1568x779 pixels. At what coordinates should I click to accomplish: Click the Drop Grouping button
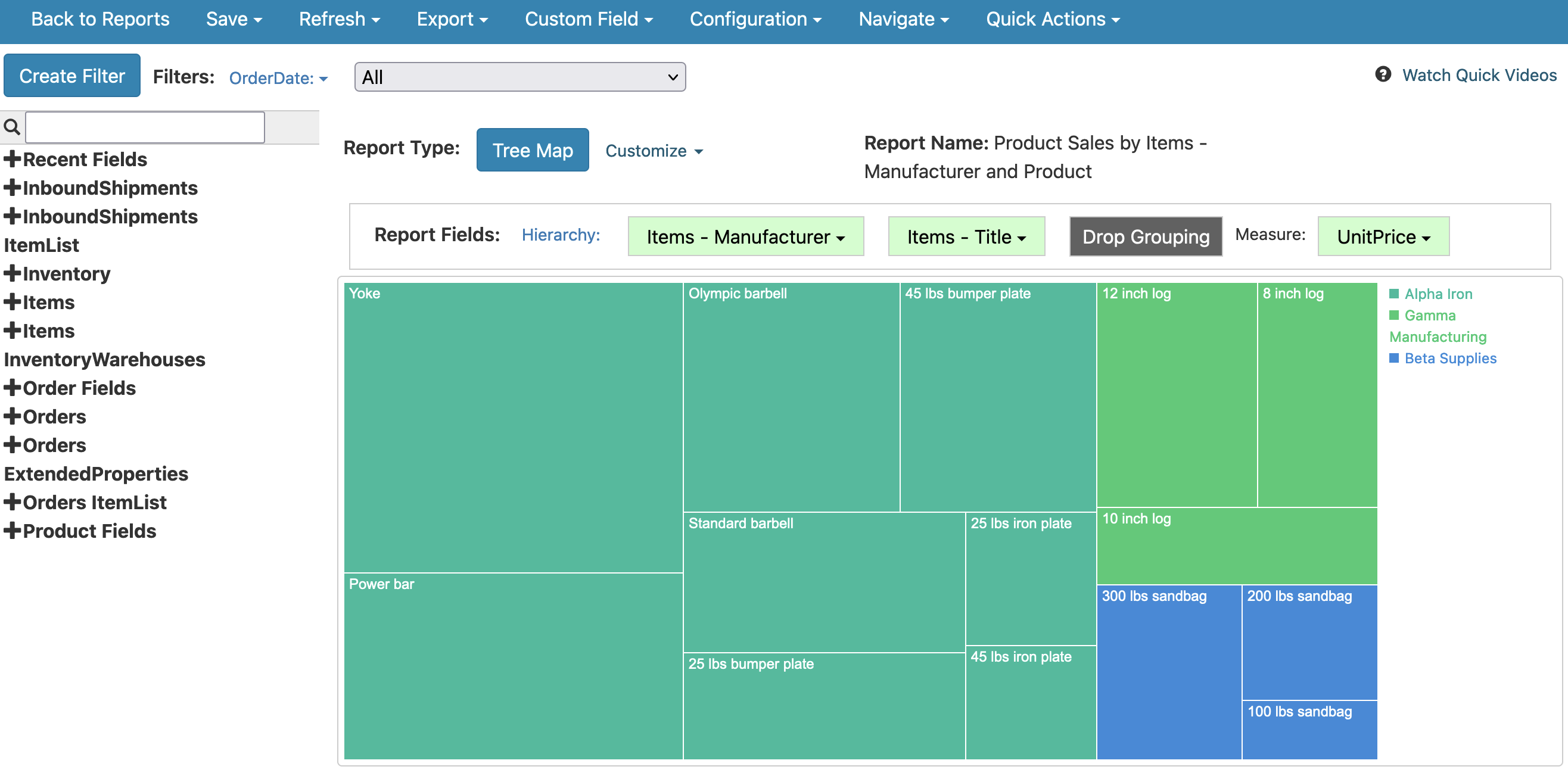[1145, 237]
